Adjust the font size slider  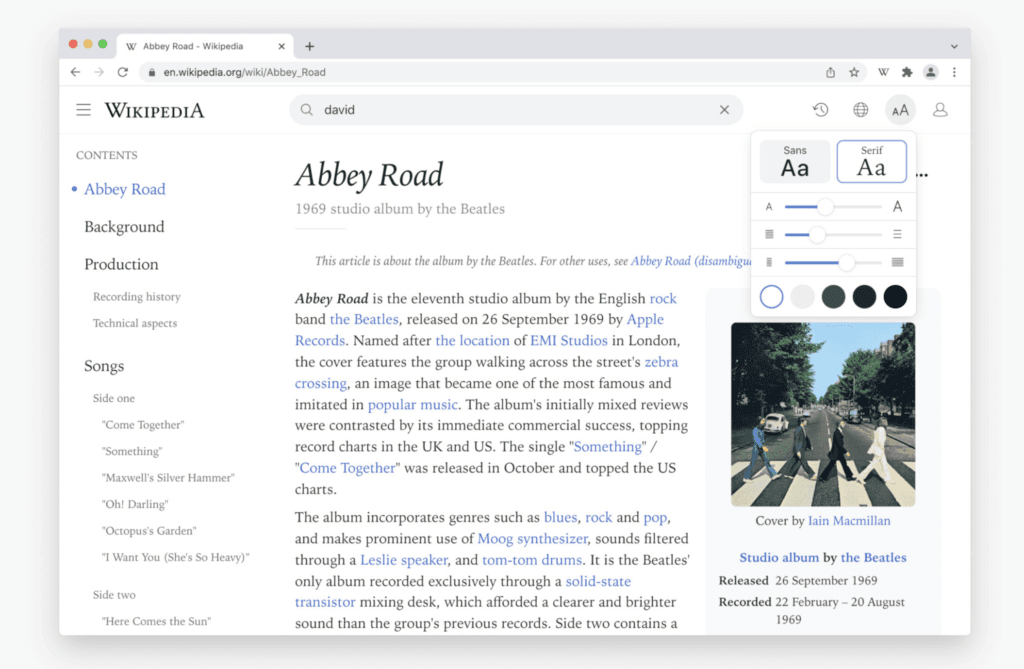pyautogui.click(x=826, y=206)
